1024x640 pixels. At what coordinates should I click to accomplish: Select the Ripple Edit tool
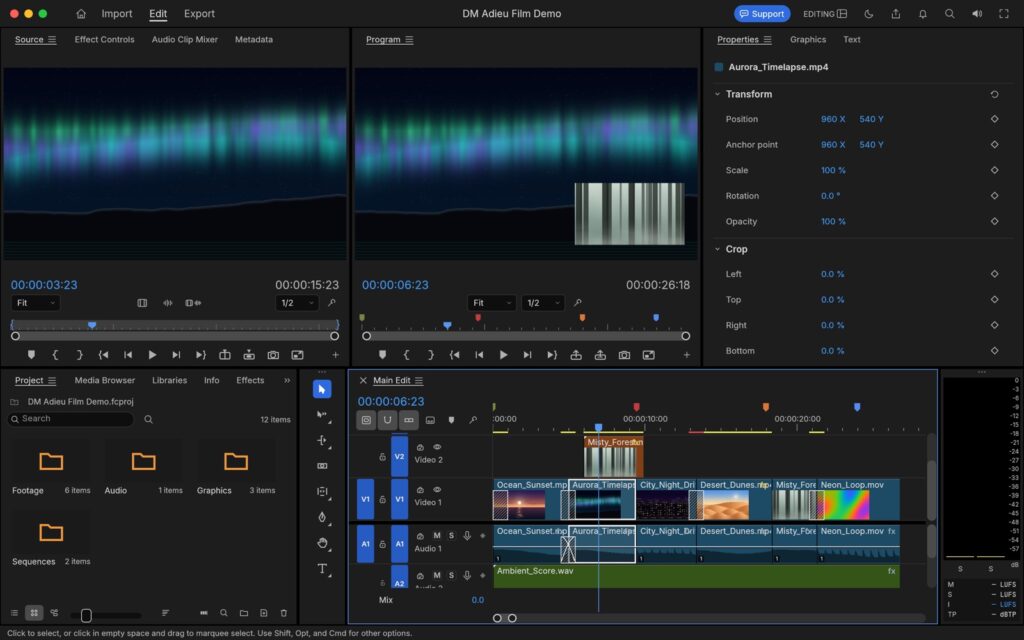pos(321,441)
